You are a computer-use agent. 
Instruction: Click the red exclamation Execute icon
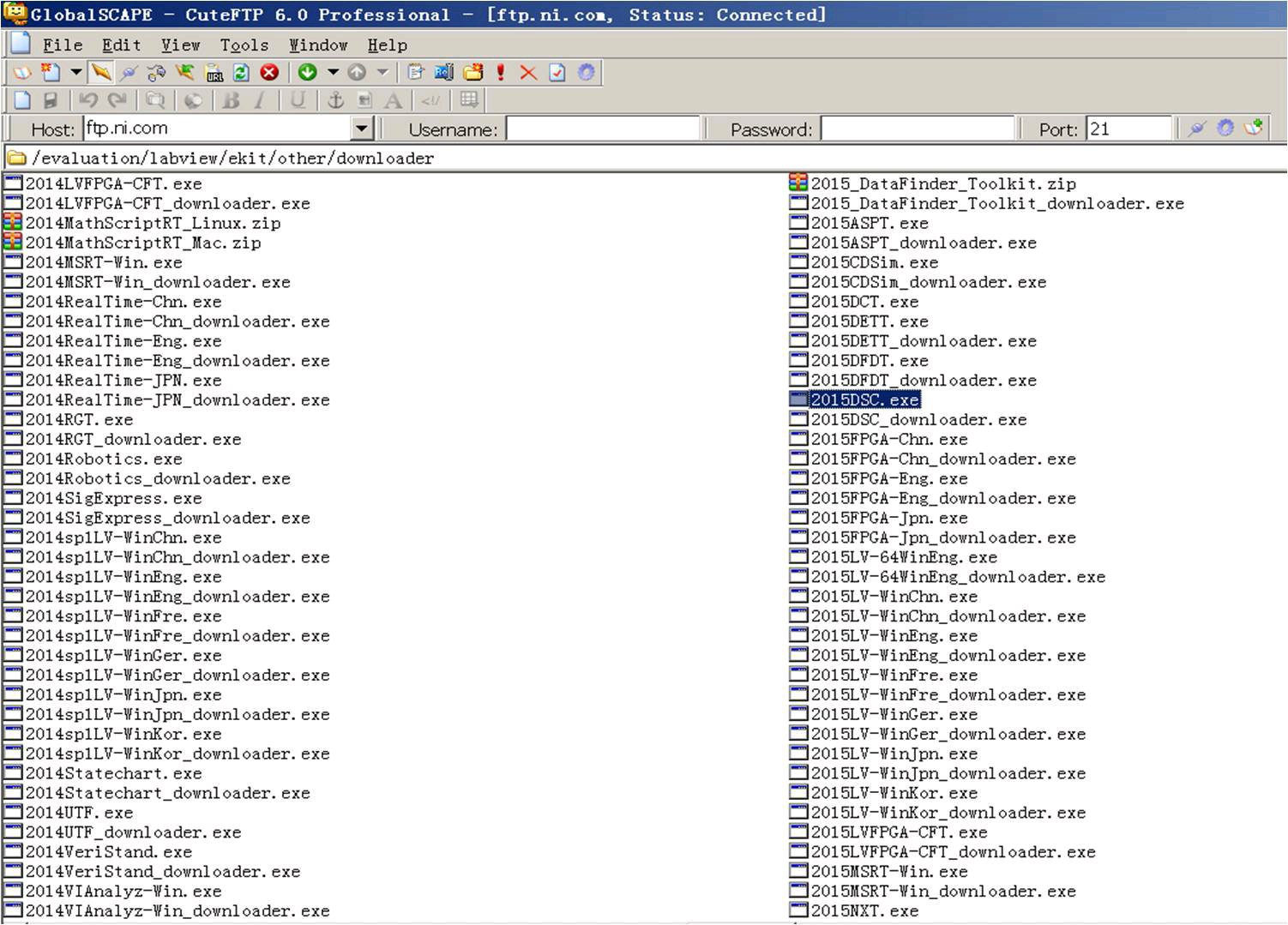(501, 73)
